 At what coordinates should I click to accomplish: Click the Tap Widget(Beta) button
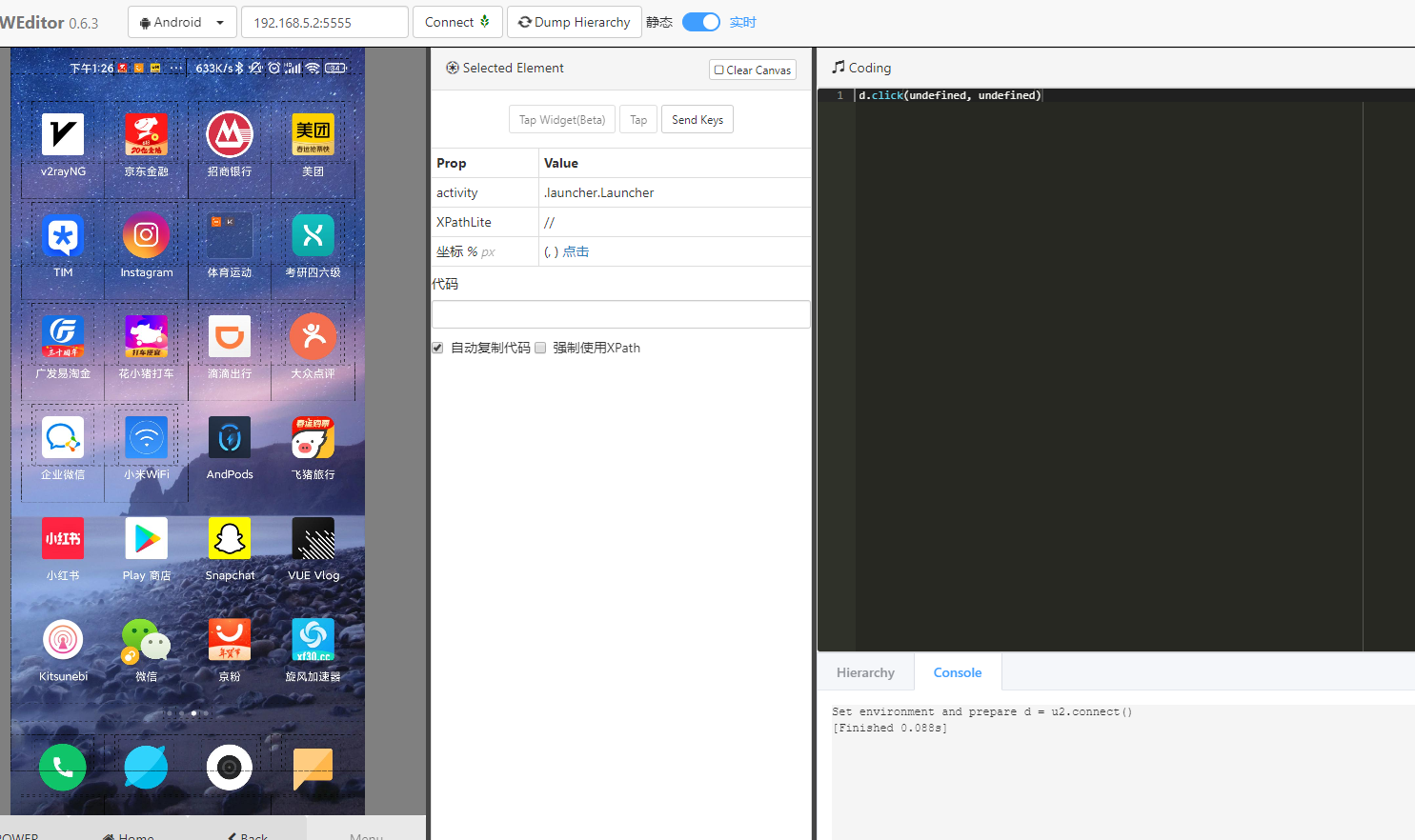562,120
